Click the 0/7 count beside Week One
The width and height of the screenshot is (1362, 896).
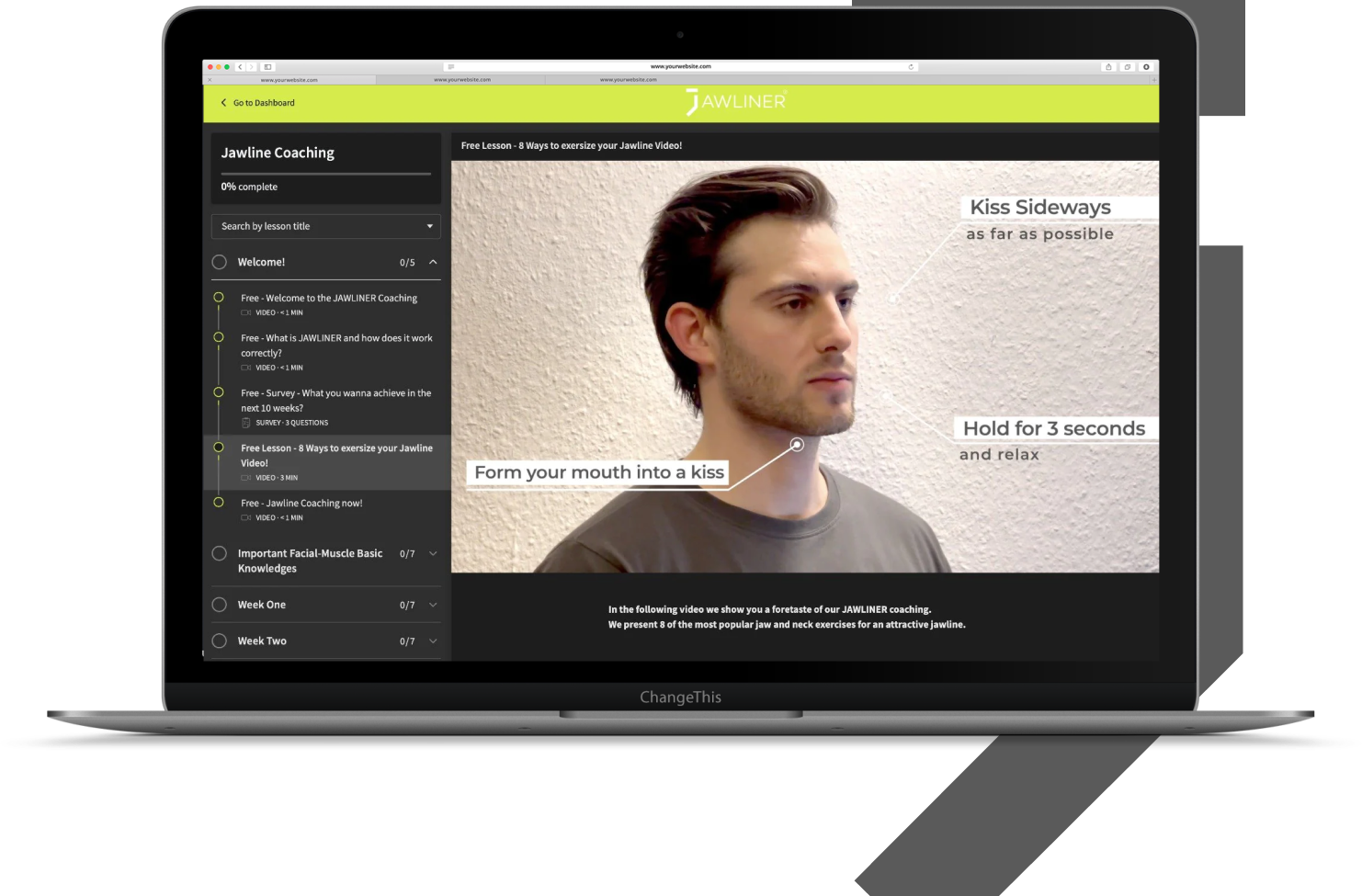point(407,606)
